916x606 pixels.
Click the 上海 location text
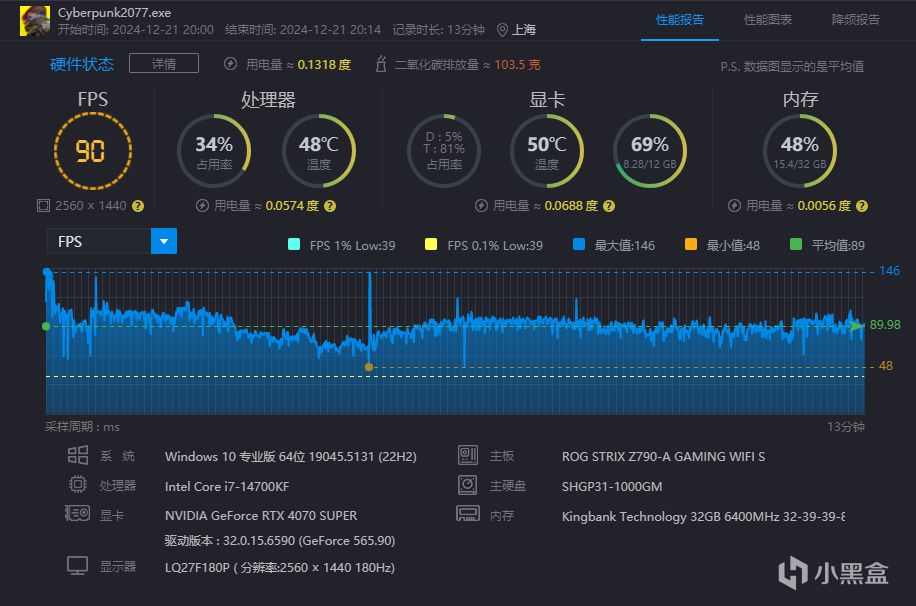pos(524,30)
